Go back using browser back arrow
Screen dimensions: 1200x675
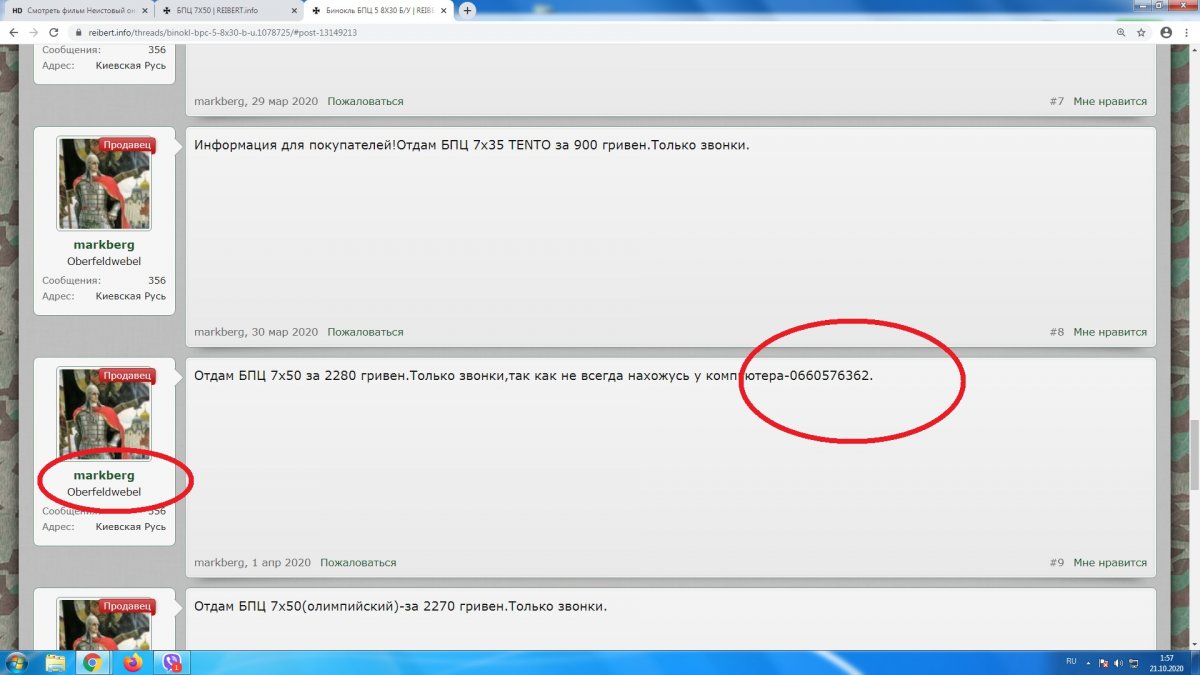(14, 32)
